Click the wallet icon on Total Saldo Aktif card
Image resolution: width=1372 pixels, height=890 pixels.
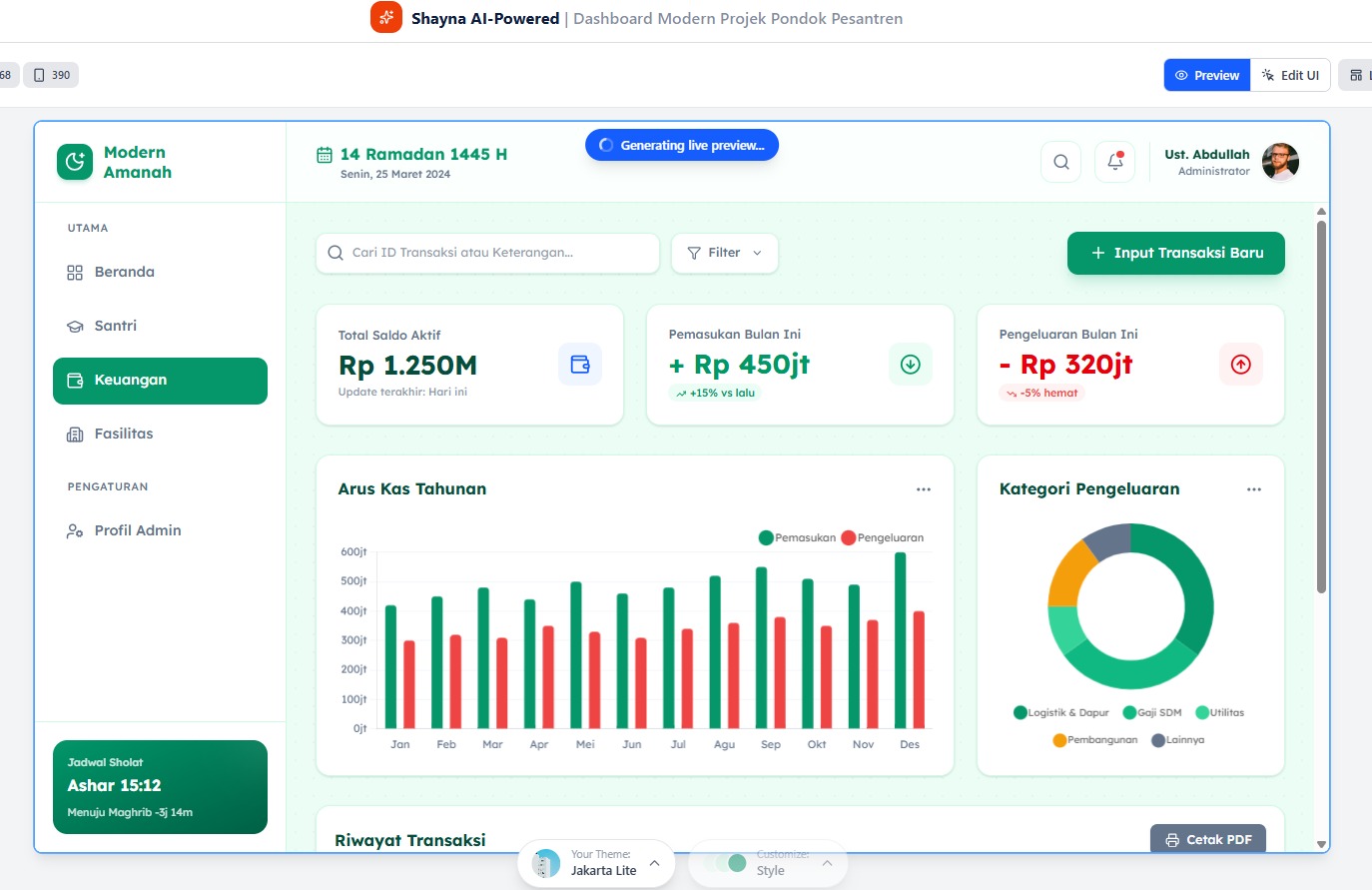coord(580,365)
